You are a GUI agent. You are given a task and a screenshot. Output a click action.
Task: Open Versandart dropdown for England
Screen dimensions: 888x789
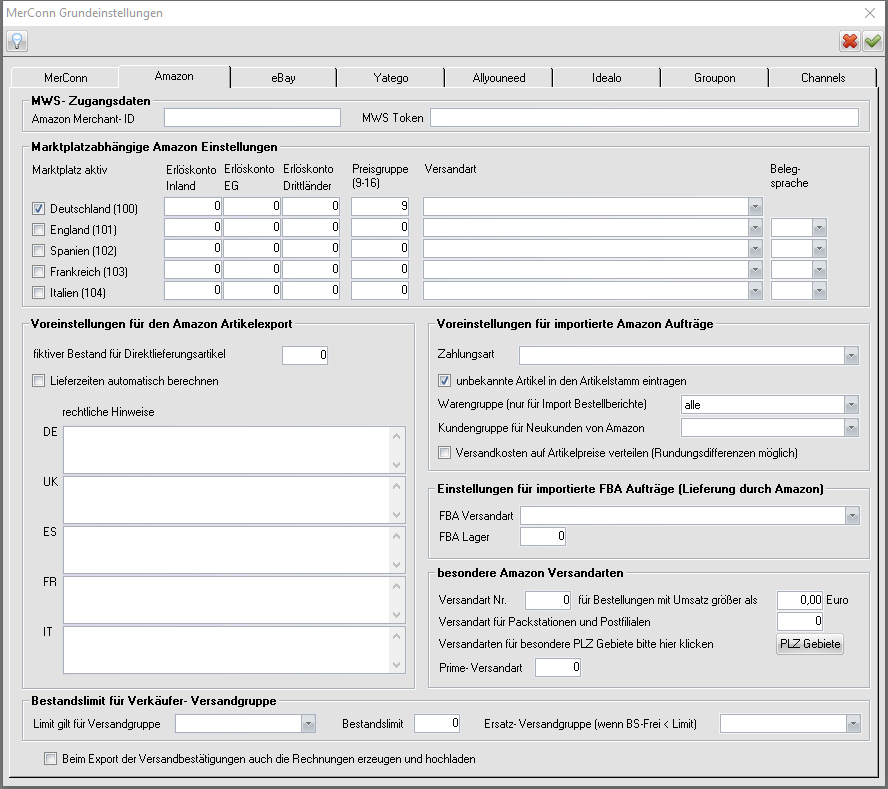[755, 228]
